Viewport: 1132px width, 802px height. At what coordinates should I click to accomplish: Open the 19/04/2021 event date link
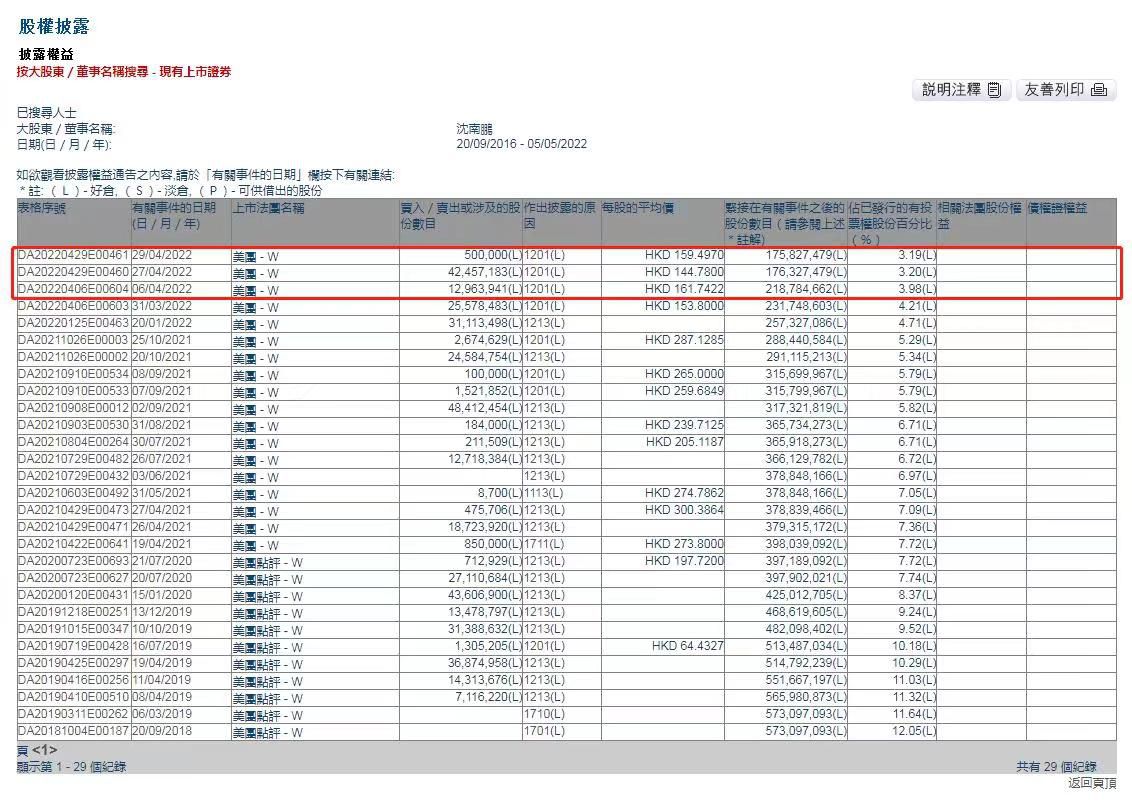pos(162,544)
